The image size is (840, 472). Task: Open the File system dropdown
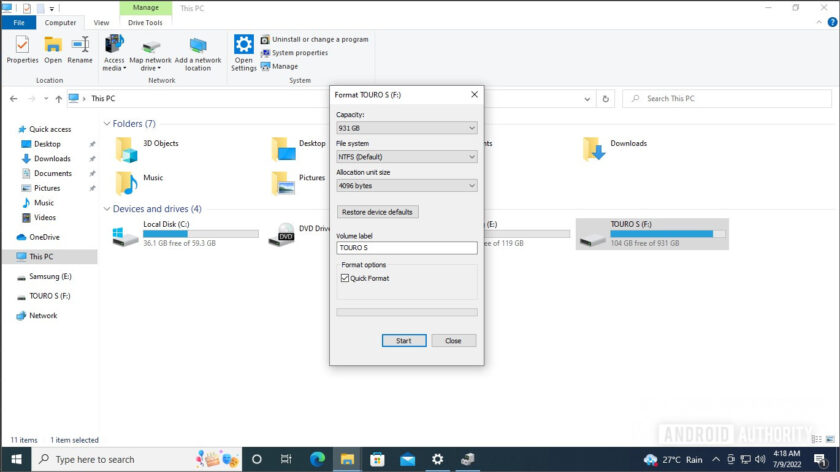[x=406, y=157]
